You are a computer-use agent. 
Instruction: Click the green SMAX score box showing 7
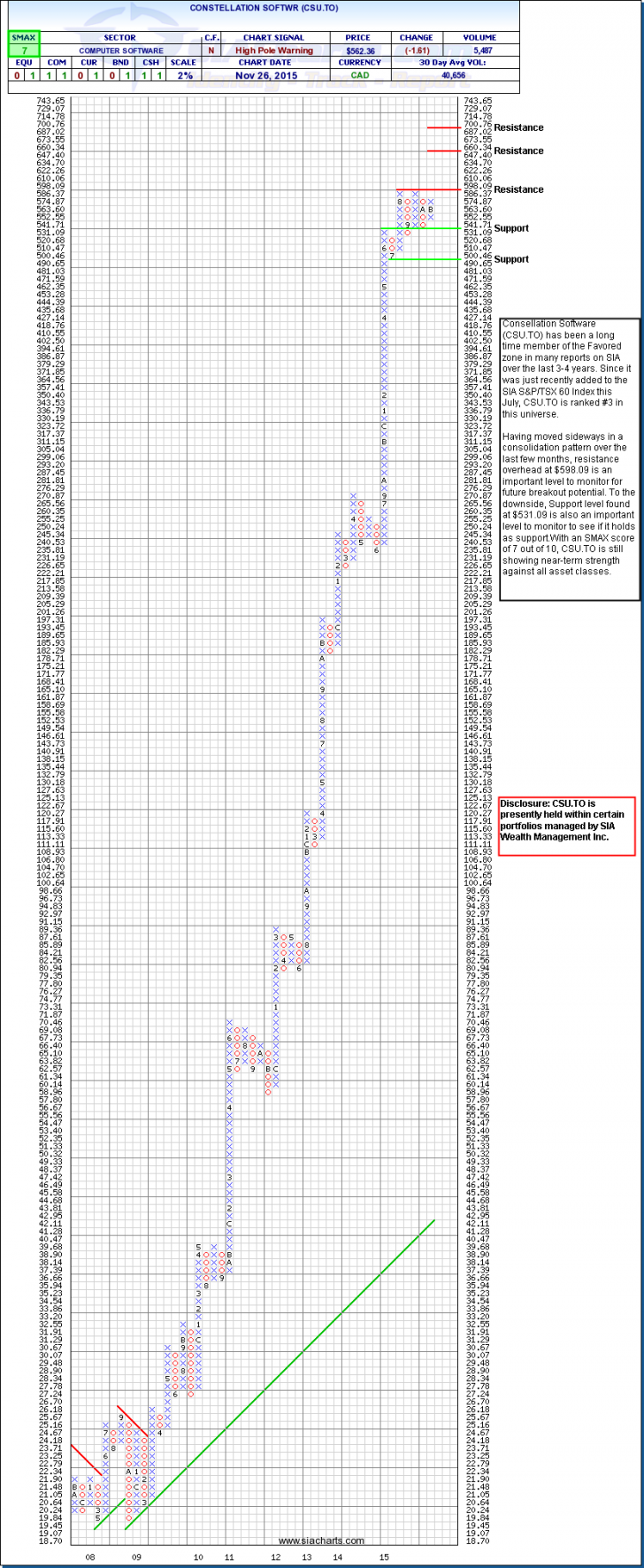click(24, 50)
